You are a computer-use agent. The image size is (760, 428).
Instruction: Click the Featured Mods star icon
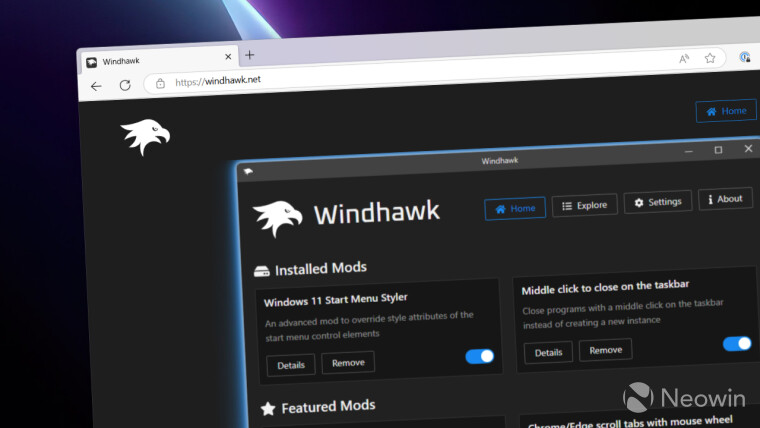tap(268, 409)
